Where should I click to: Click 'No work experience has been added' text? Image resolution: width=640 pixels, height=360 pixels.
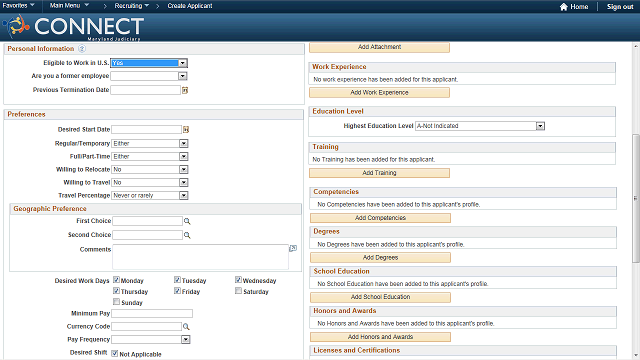coord(385,79)
